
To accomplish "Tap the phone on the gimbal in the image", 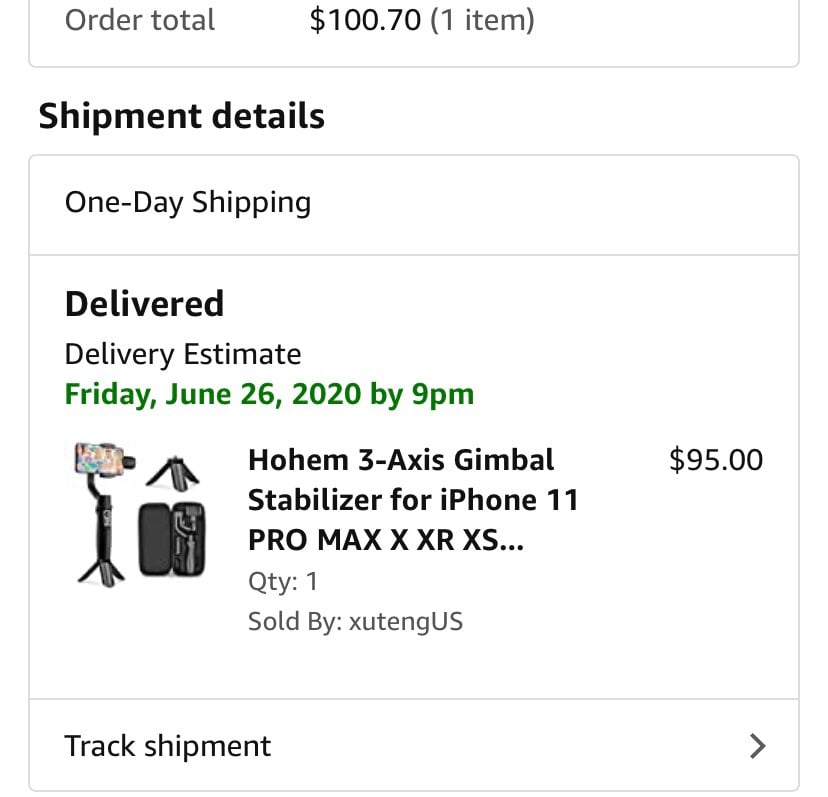I will pos(99,457).
